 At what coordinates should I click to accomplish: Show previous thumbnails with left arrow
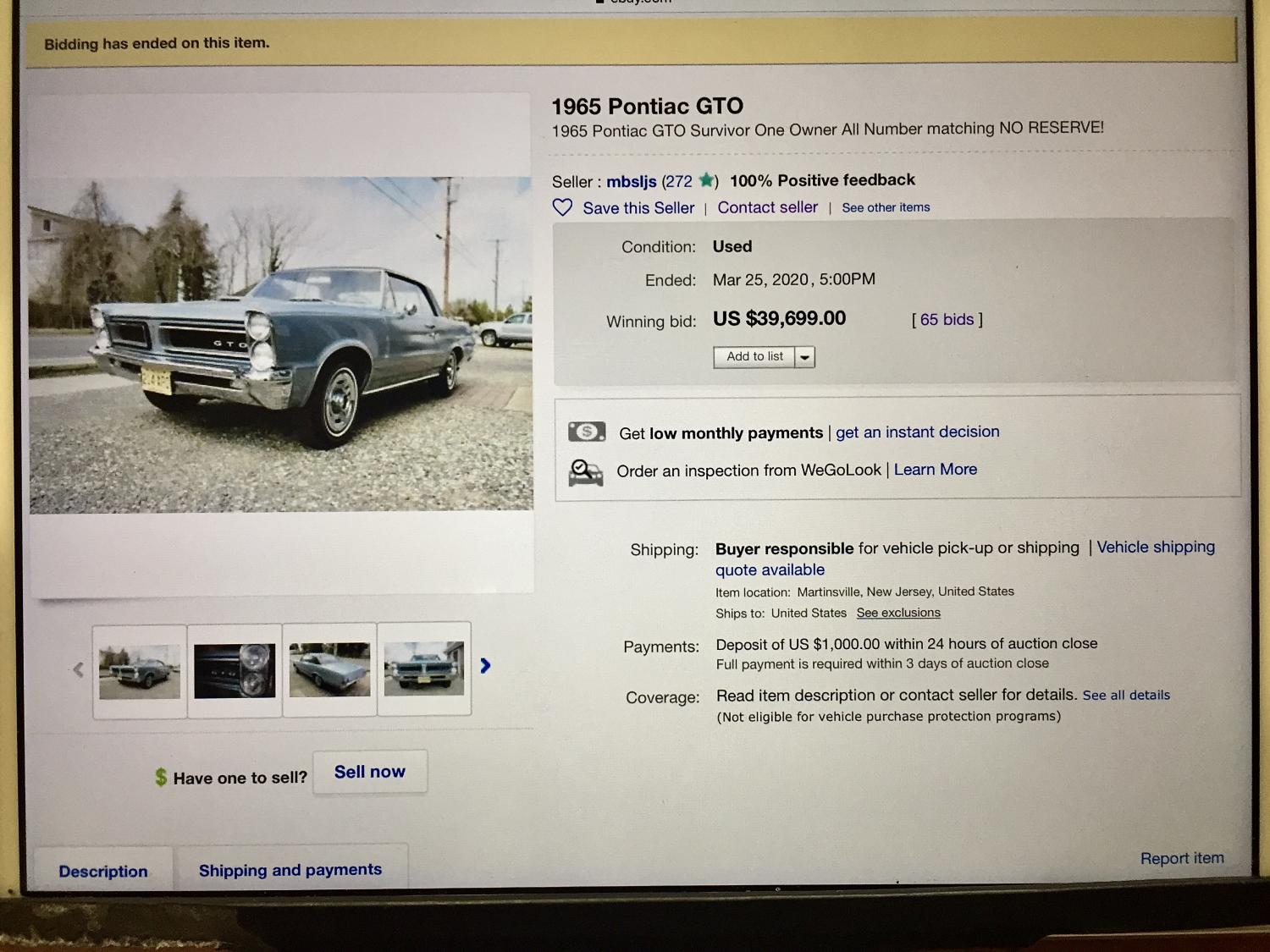coord(78,669)
